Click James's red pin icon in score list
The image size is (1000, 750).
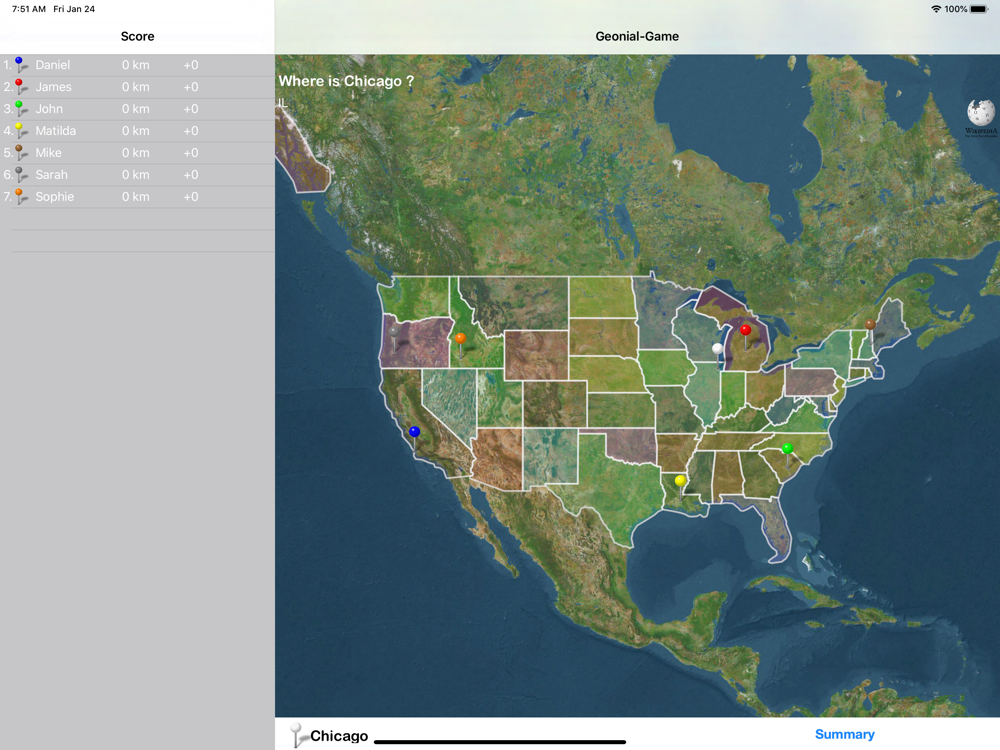[x=21, y=87]
